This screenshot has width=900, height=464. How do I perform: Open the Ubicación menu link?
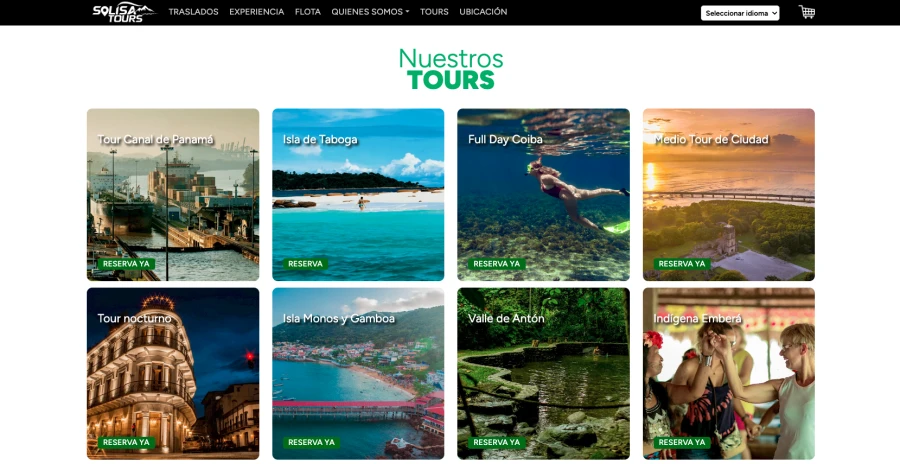pyautogui.click(x=483, y=11)
